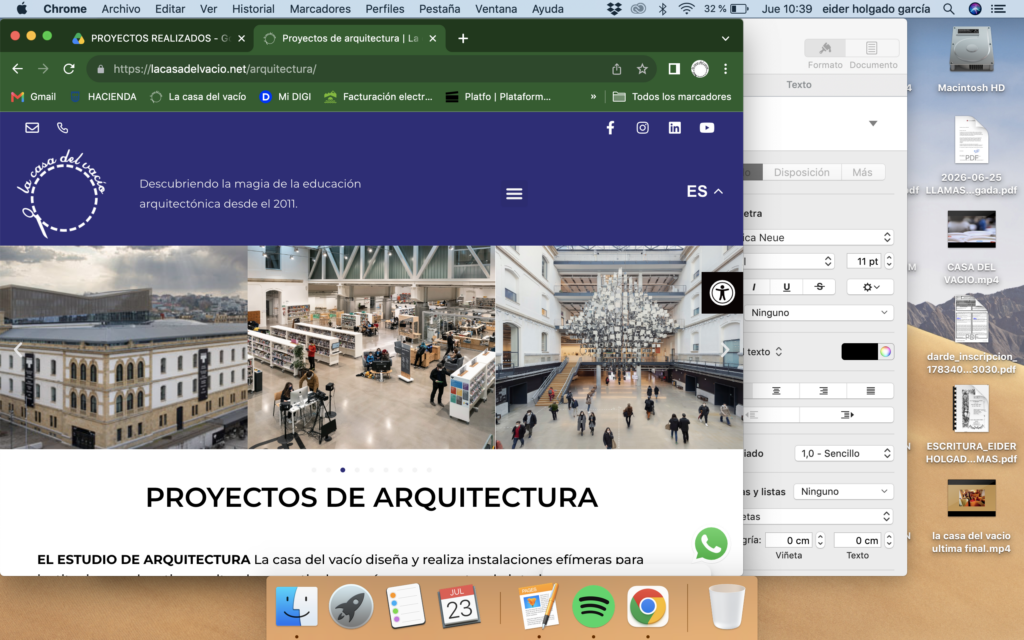Toggle Chrome side panel icon
This screenshot has width=1024, height=640.
(674, 69)
